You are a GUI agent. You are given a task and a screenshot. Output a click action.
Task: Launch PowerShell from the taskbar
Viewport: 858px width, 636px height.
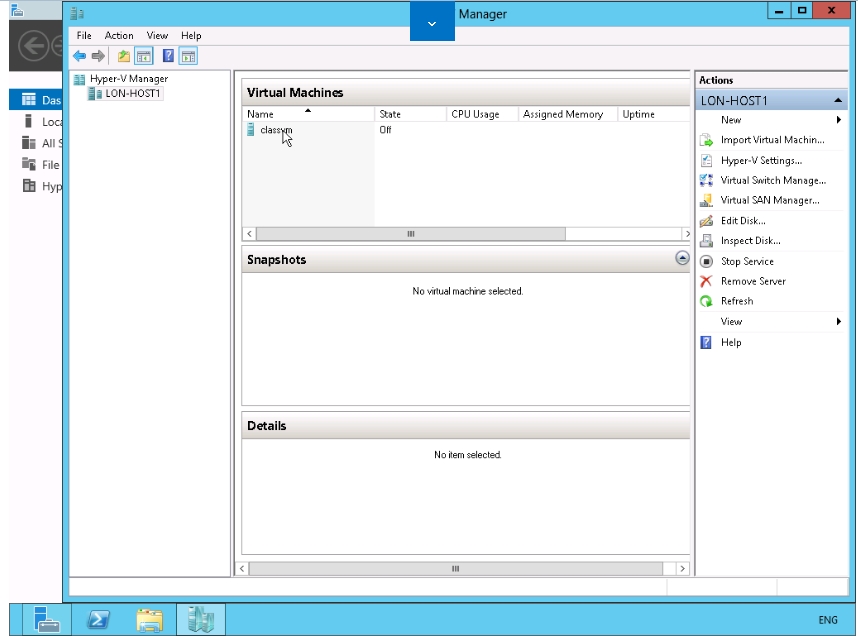pos(98,619)
